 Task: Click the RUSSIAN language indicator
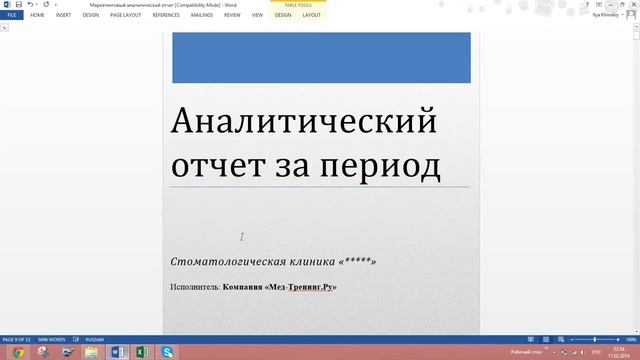click(x=94, y=340)
